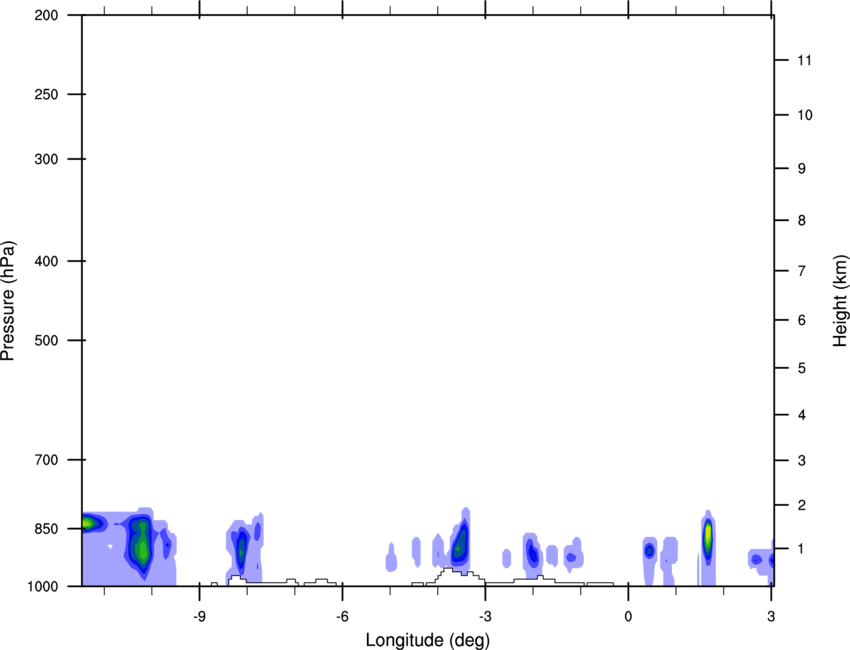Click the Longitude (deg) axis title
The image size is (850, 650).
428,640
